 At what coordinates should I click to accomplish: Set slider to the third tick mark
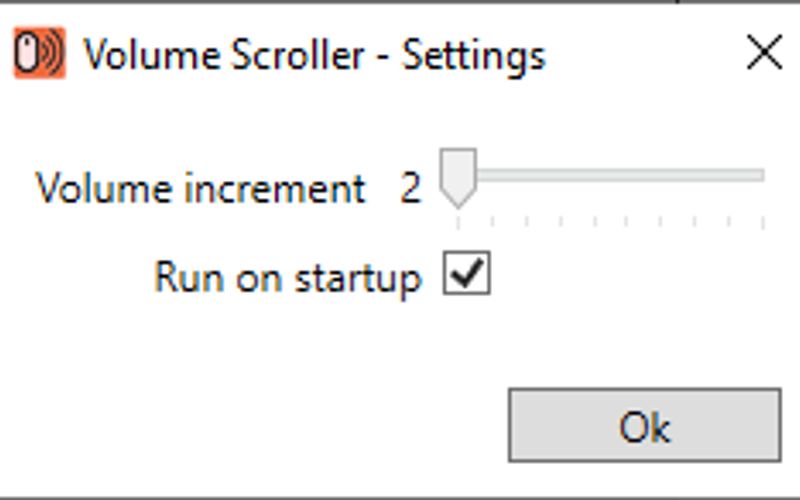point(526,175)
